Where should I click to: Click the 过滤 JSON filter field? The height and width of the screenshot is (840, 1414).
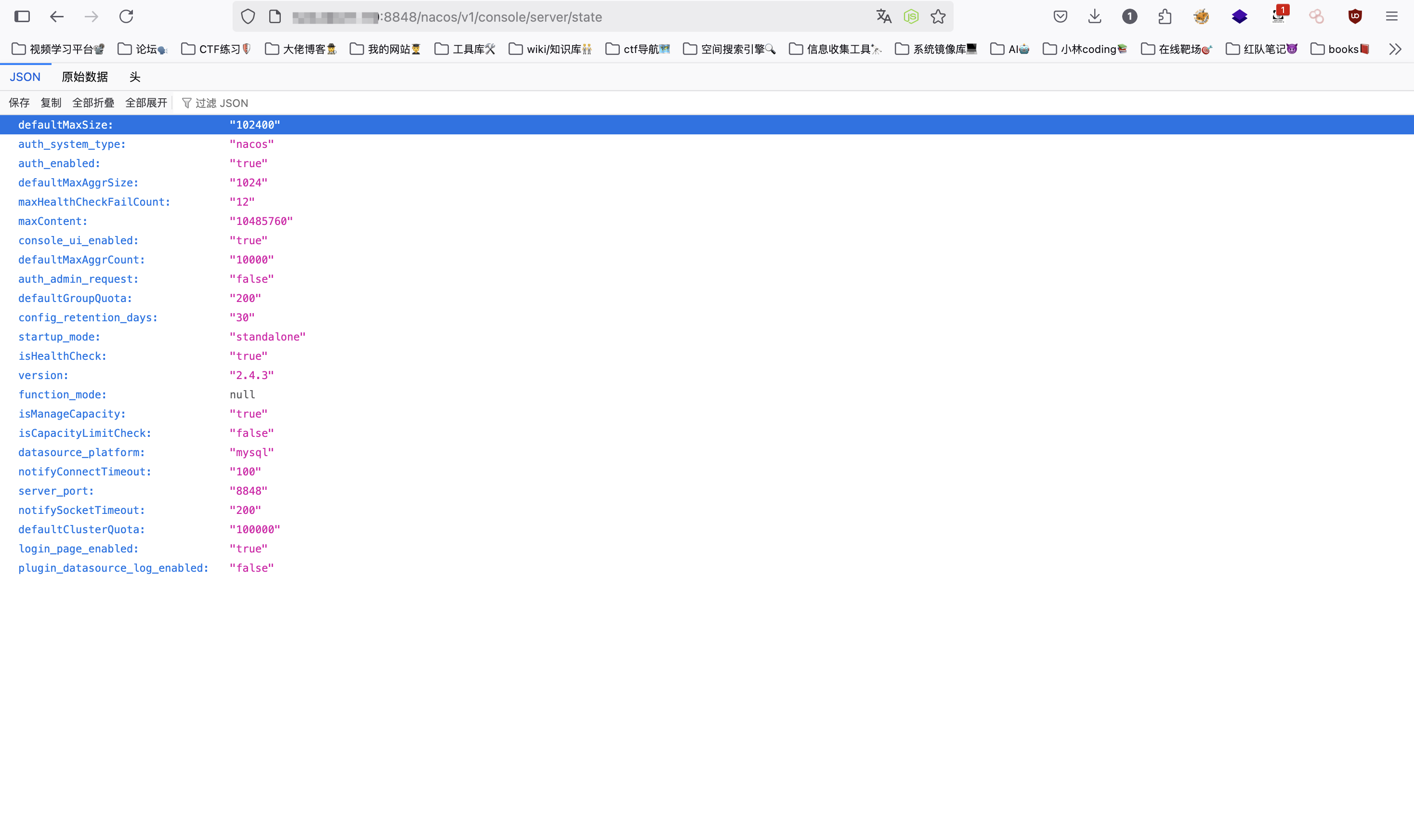221,103
